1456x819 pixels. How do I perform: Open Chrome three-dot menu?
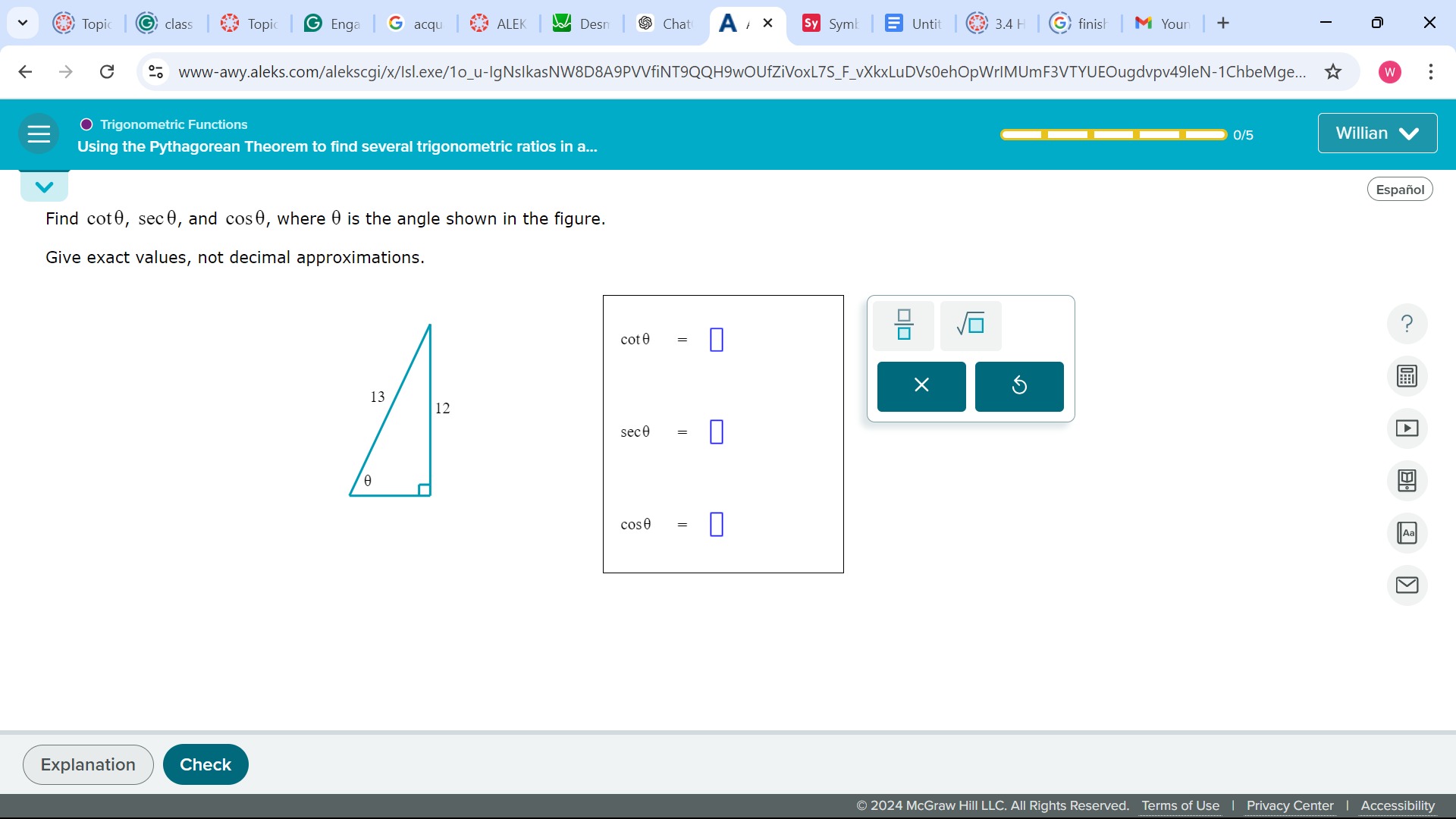[x=1431, y=72]
